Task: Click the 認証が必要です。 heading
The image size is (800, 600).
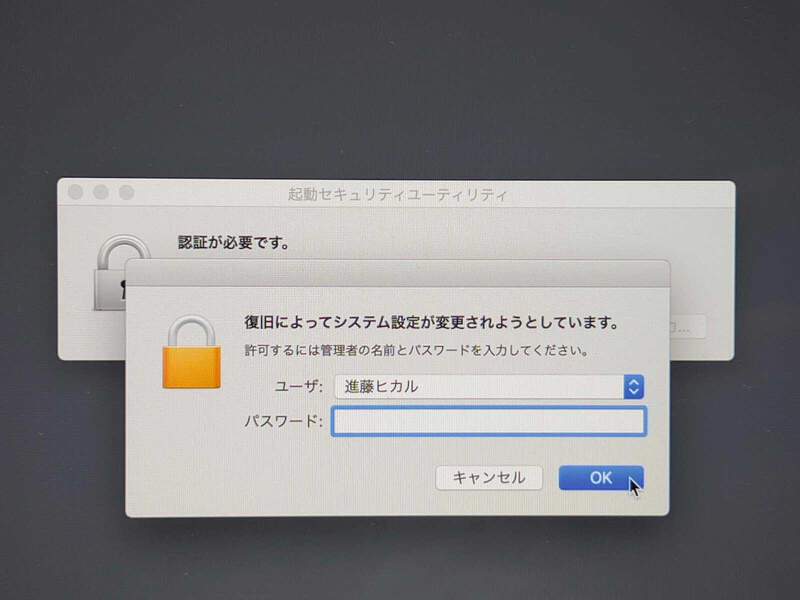Action: point(234,242)
